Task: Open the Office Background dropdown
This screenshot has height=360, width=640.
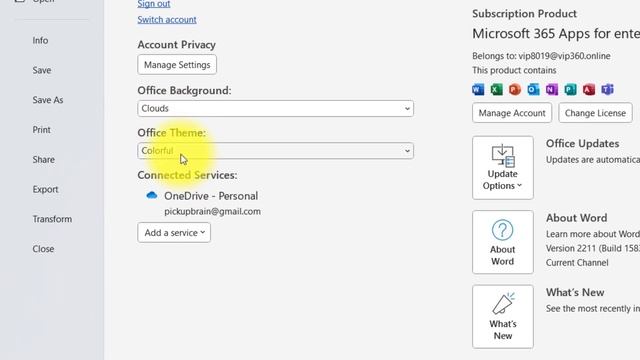Action: pyautogui.click(x=276, y=109)
